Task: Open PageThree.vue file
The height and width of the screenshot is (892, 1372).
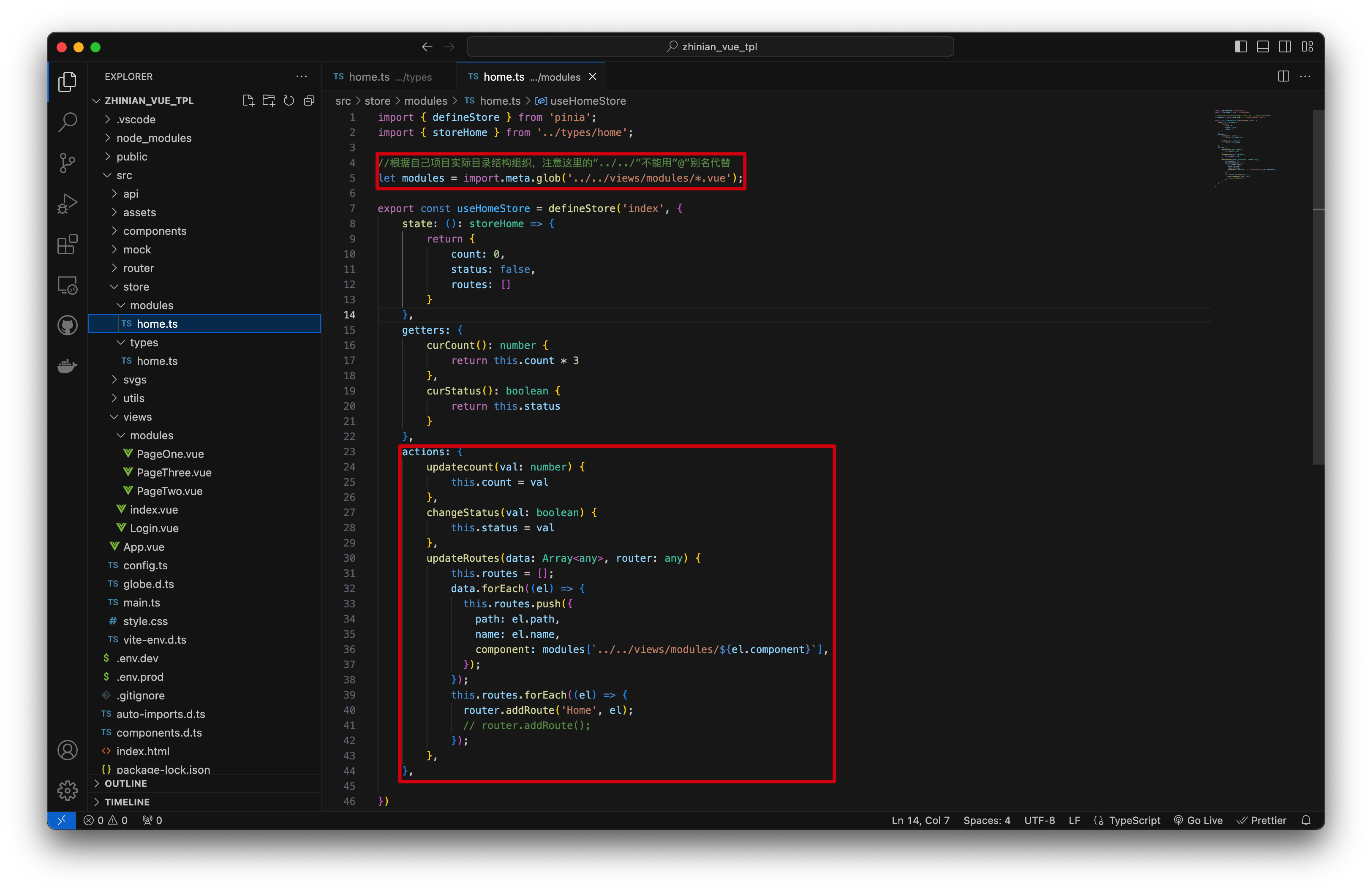Action: click(204, 473)
